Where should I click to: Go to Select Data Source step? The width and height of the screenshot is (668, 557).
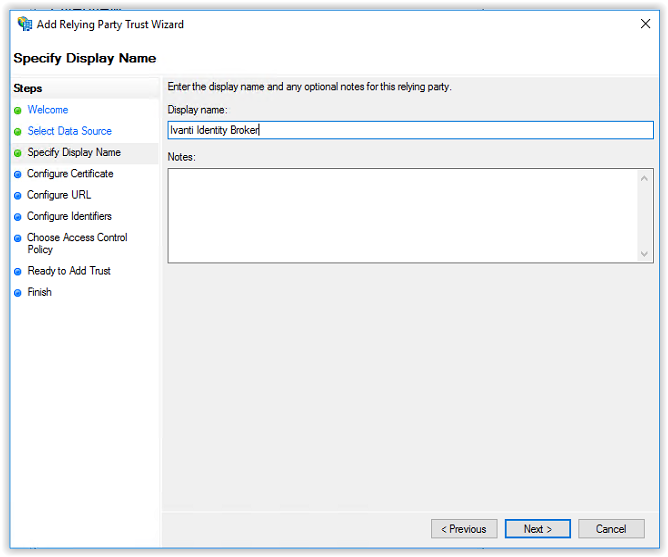point(69,131)
